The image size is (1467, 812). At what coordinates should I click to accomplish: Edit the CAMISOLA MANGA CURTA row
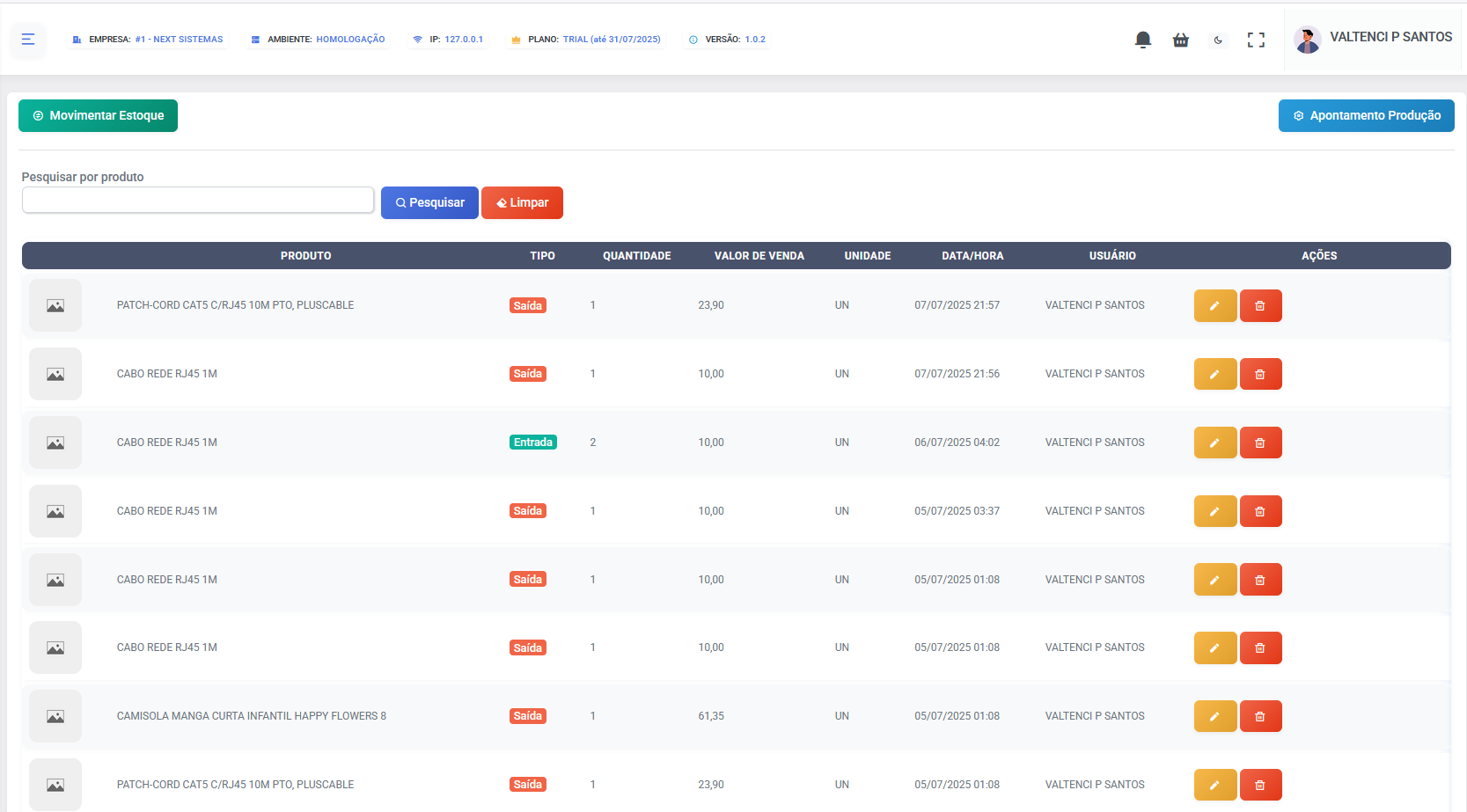click(x=1214, y=716)
